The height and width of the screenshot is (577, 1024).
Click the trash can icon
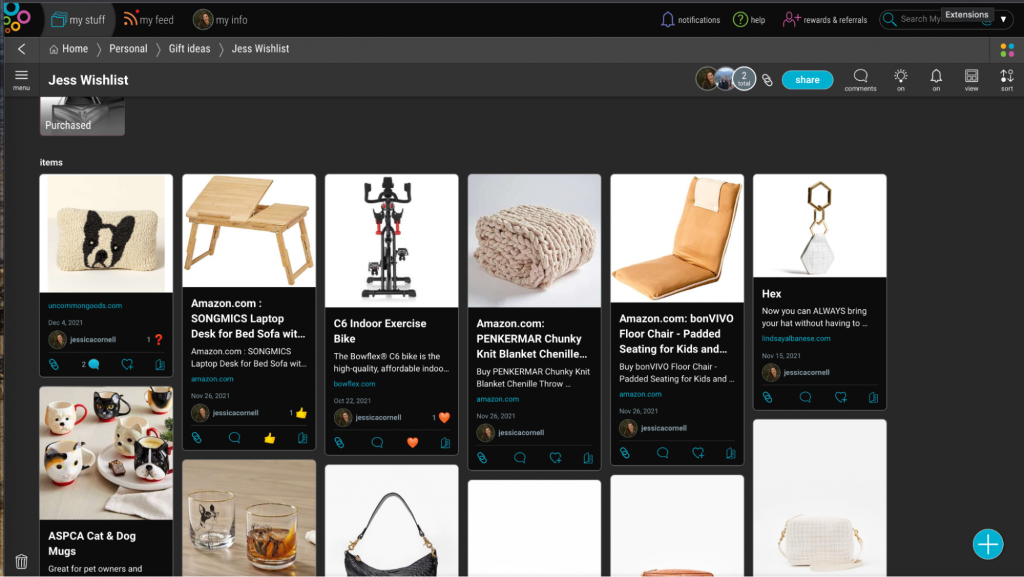pos(22,561)
